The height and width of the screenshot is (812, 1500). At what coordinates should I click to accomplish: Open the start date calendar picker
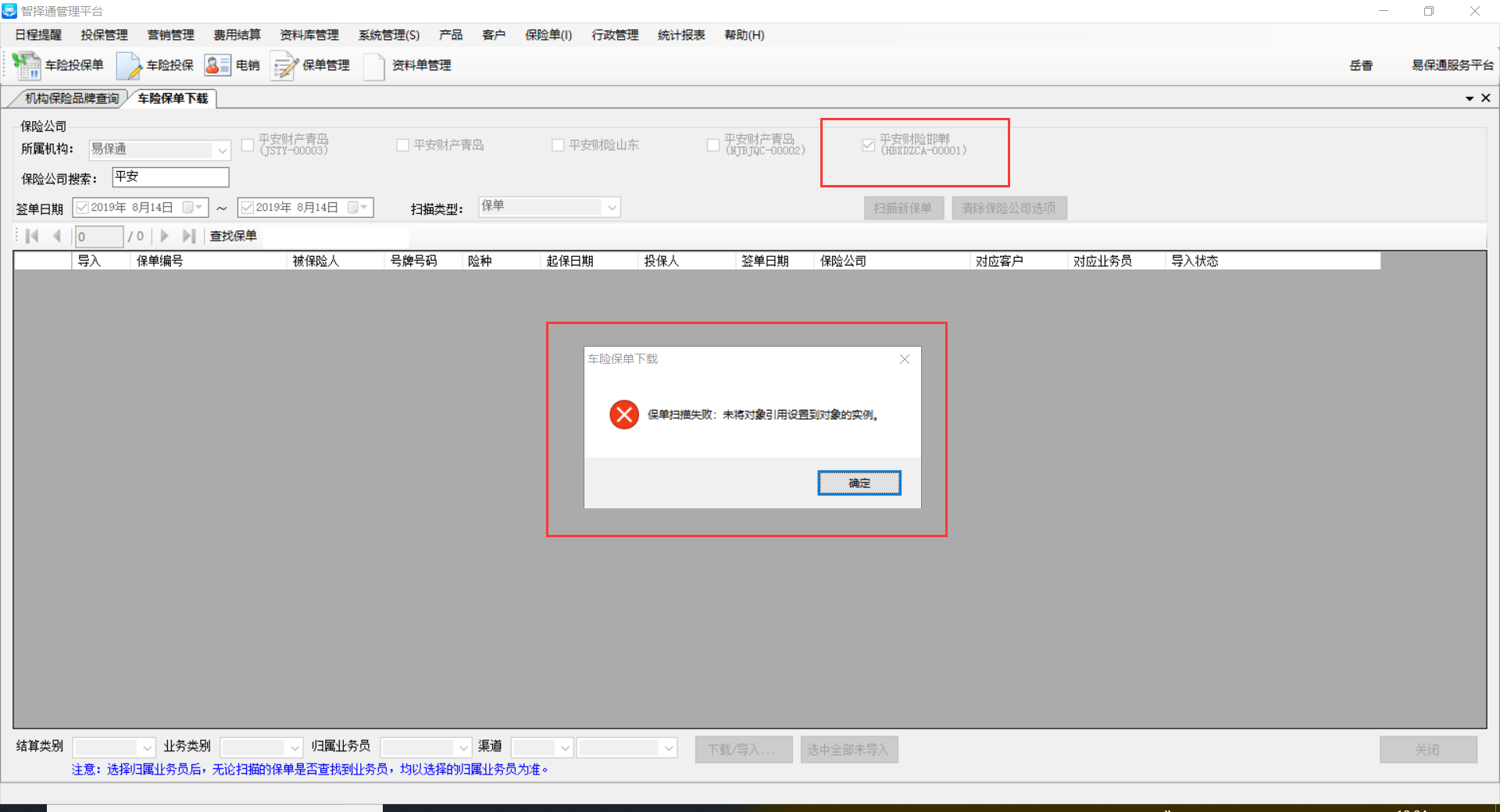coord(193,207)
